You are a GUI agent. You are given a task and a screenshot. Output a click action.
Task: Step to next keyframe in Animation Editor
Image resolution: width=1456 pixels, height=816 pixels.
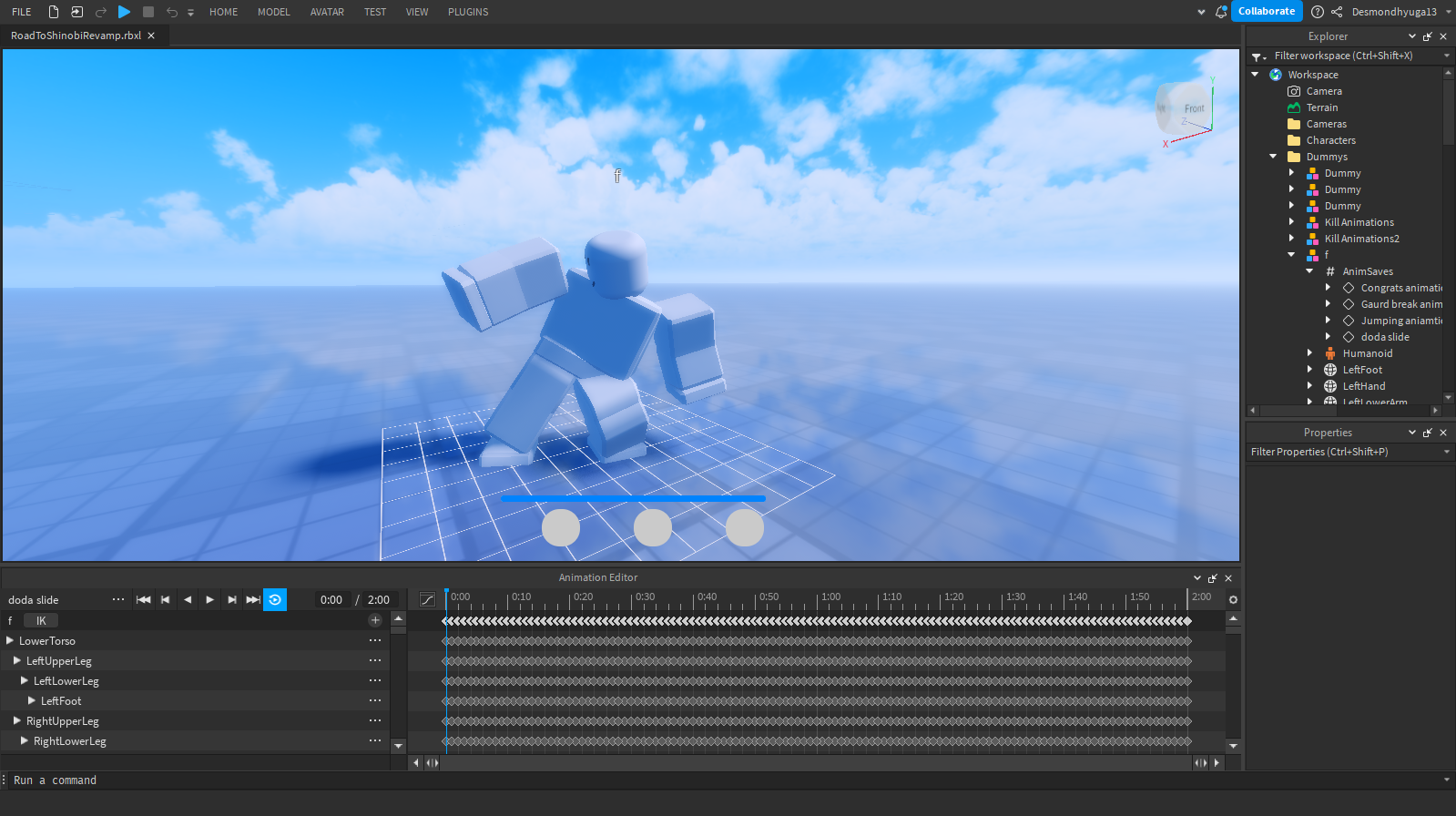click(231, 599)
